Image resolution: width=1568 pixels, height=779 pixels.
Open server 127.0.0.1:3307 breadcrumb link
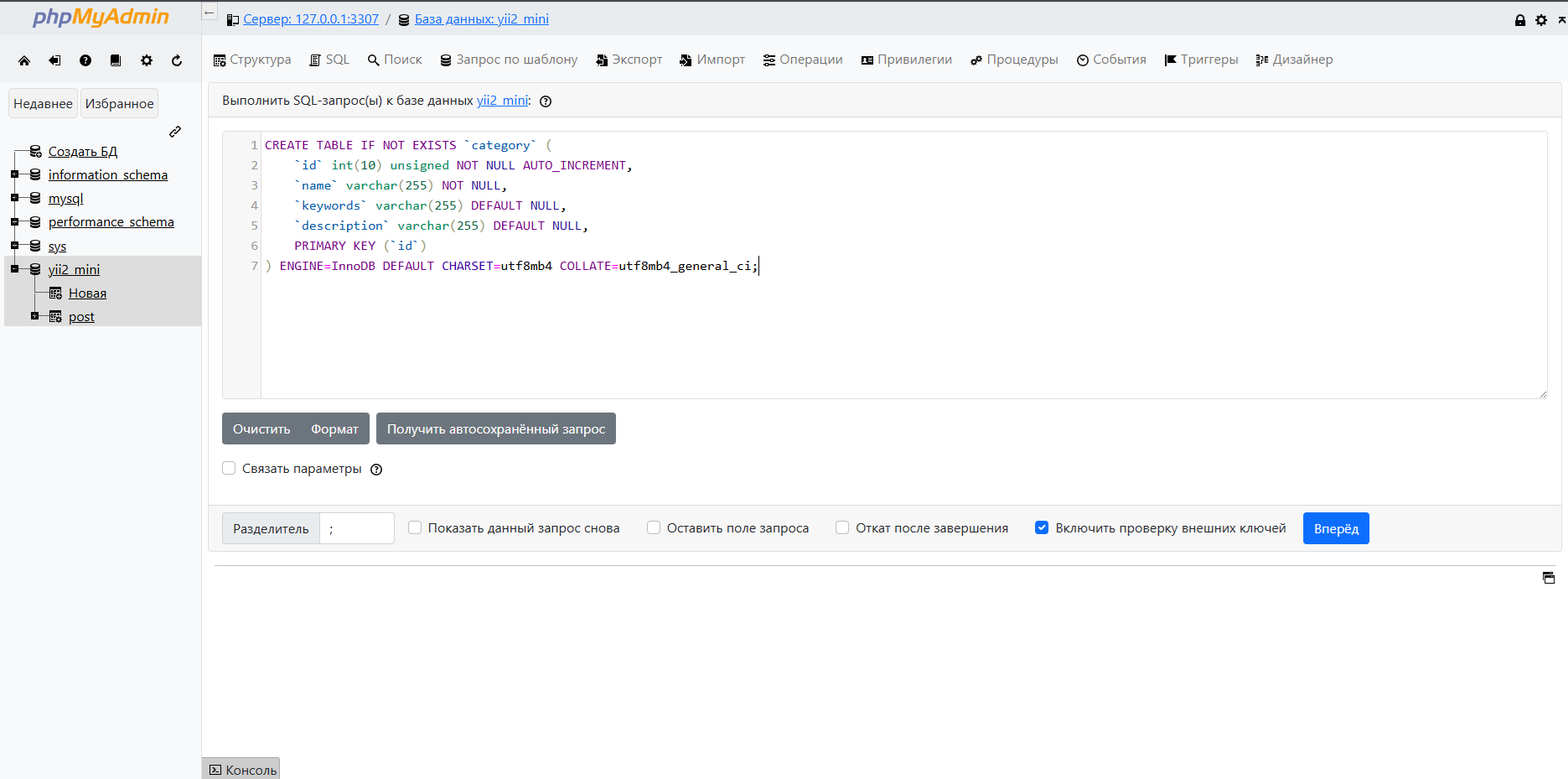(311, 19)
